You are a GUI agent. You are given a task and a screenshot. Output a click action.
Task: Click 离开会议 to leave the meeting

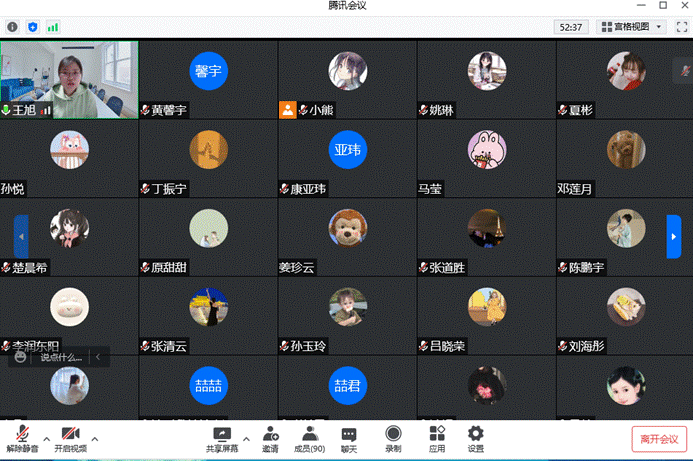coord(659,439)
